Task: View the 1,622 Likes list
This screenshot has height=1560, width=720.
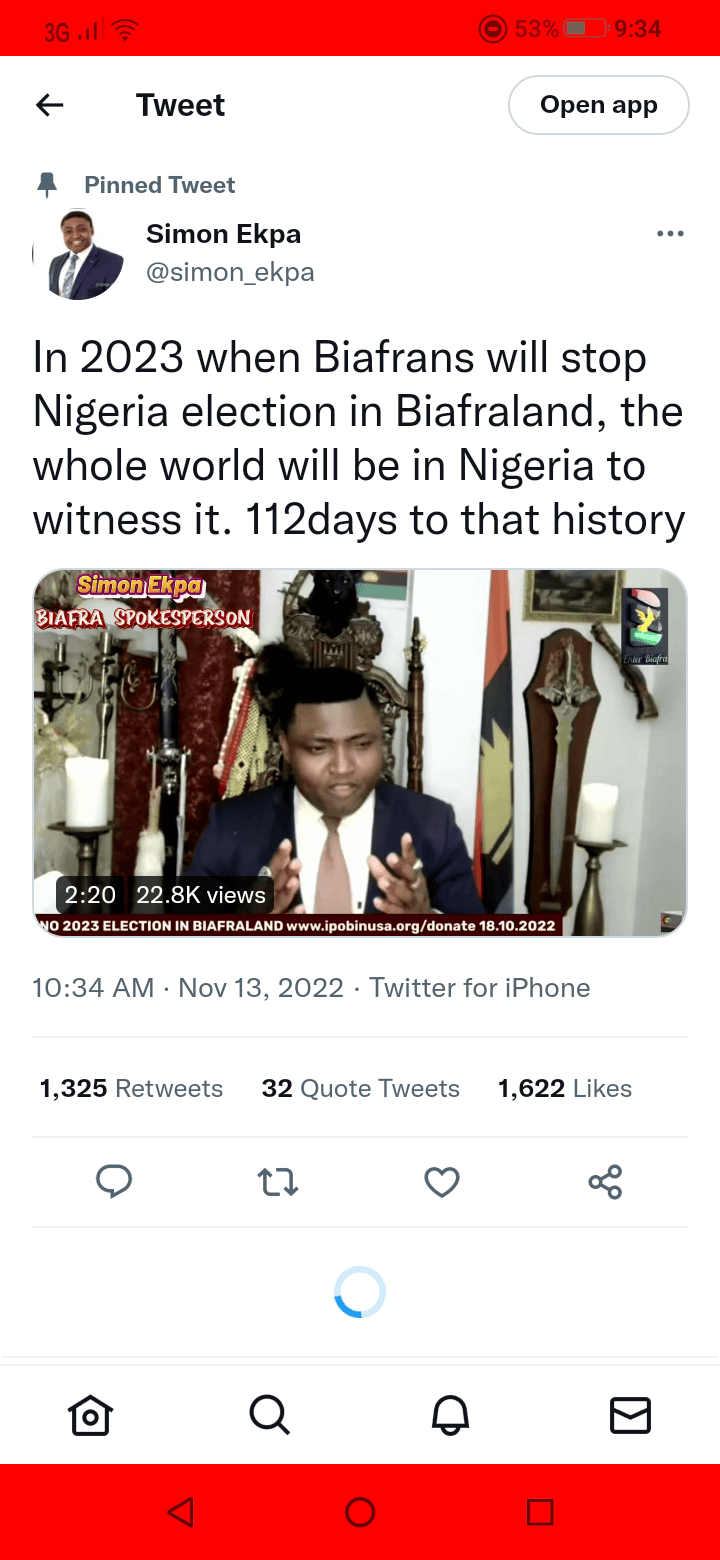Action: point(565,1088)
